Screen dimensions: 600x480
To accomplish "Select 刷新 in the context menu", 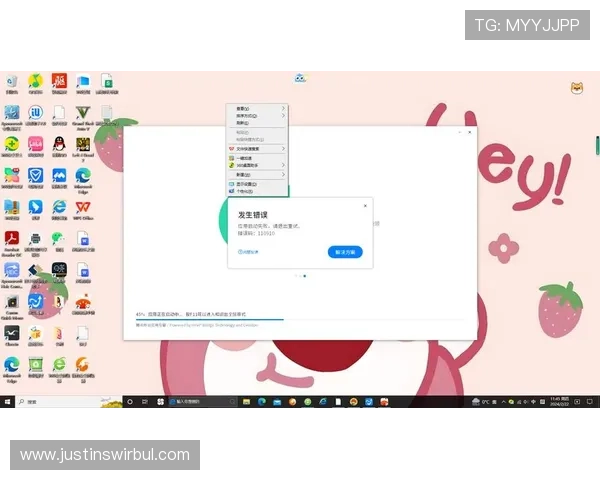I will click(x=243, y=123).
